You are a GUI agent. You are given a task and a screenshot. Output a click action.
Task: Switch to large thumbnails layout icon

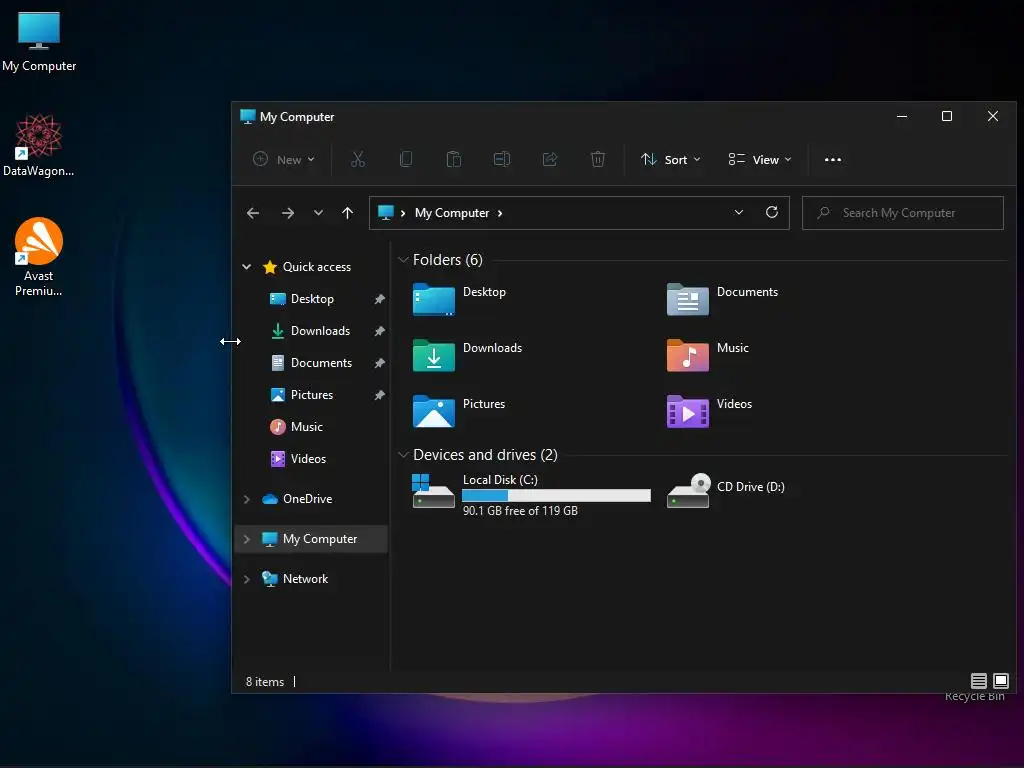[1000, 681]
